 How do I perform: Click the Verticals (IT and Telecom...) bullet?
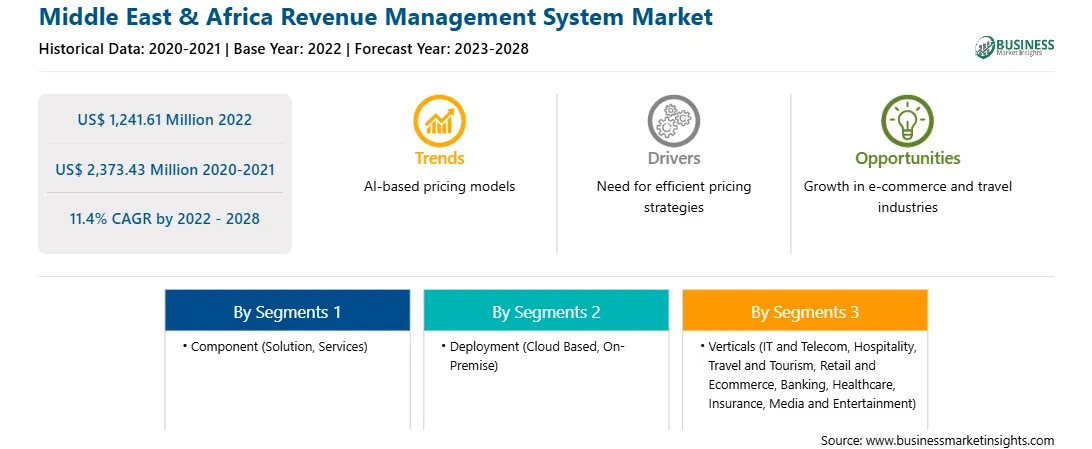coord(813,375)
